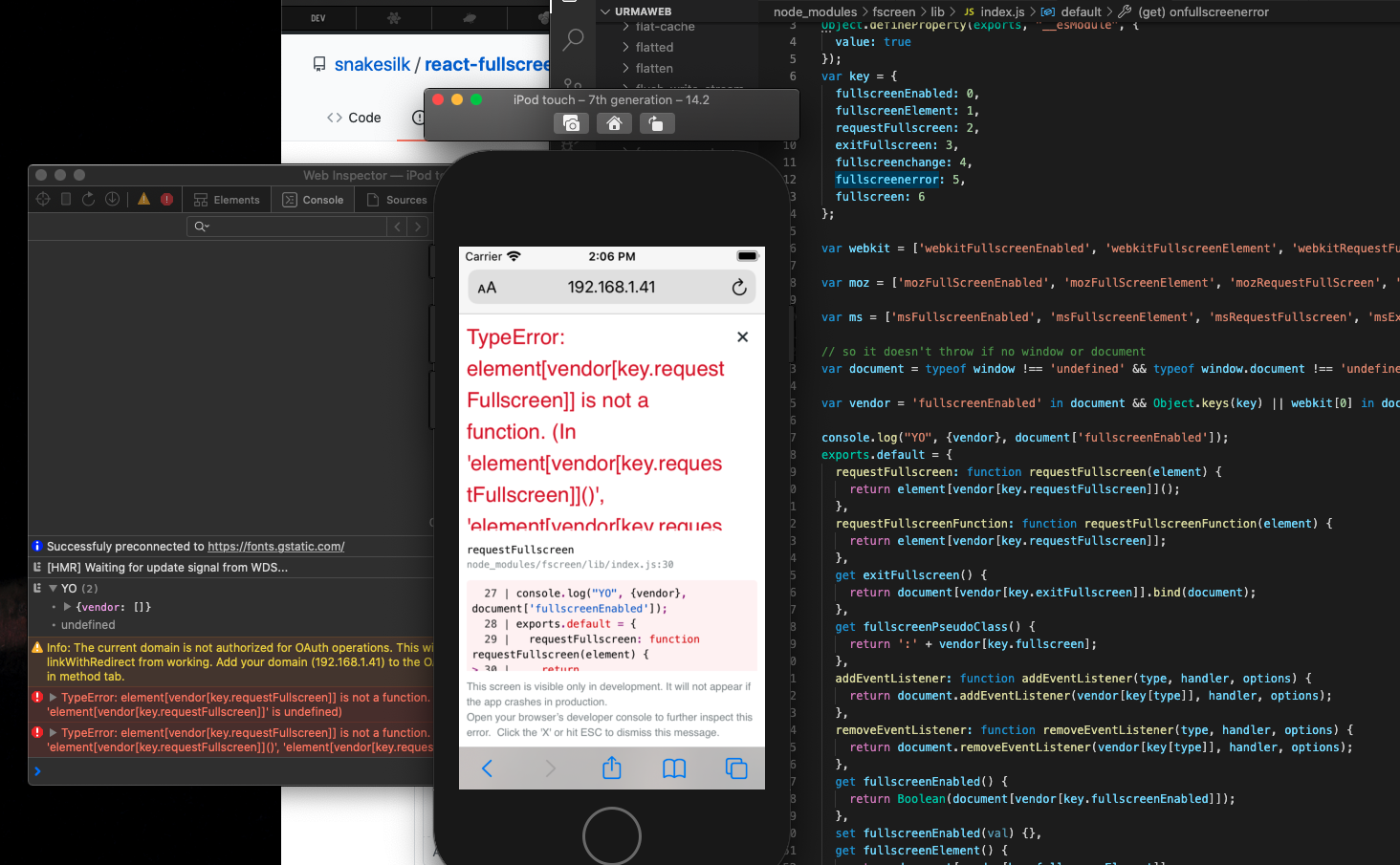Toggle the errors filter in Web Inspector toolbar

[x=167, y=199]
